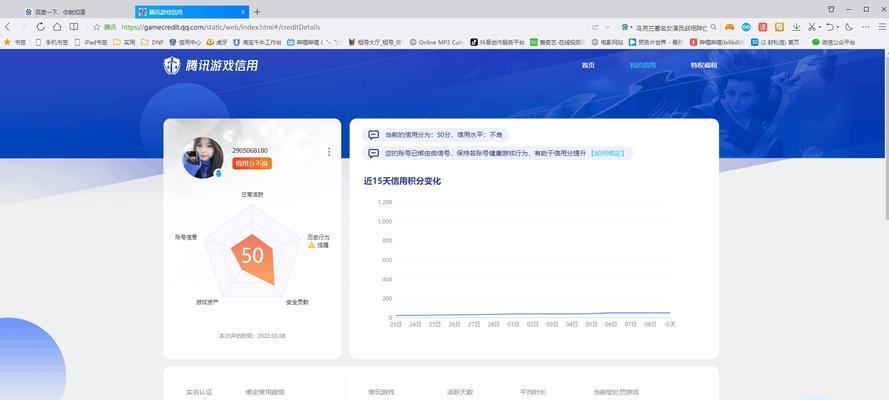Open the 淘宝千牛工作台 bookmark

click(x=257, y=42)
